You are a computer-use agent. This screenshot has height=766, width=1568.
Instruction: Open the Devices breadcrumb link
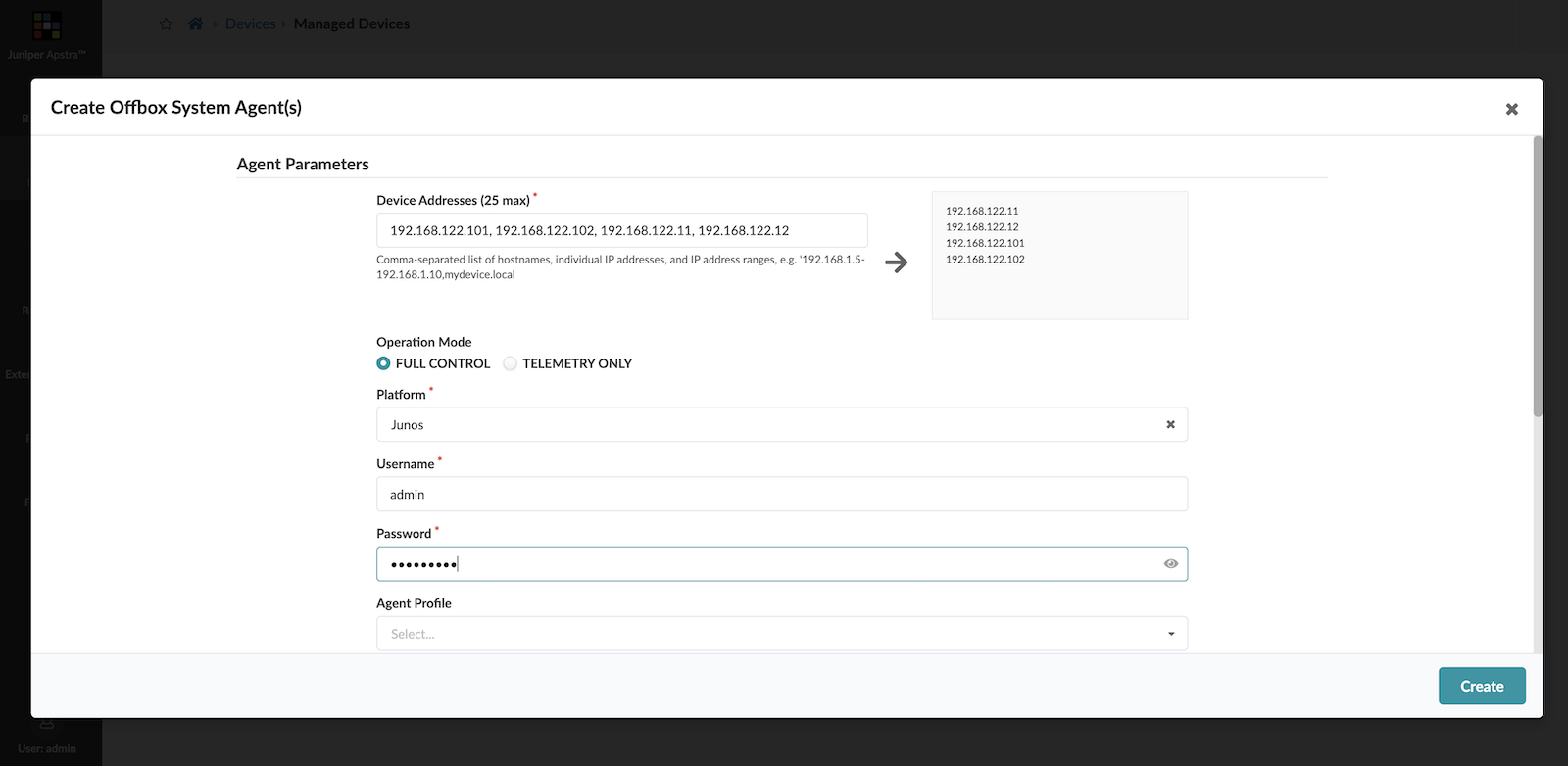click(251, 24)
